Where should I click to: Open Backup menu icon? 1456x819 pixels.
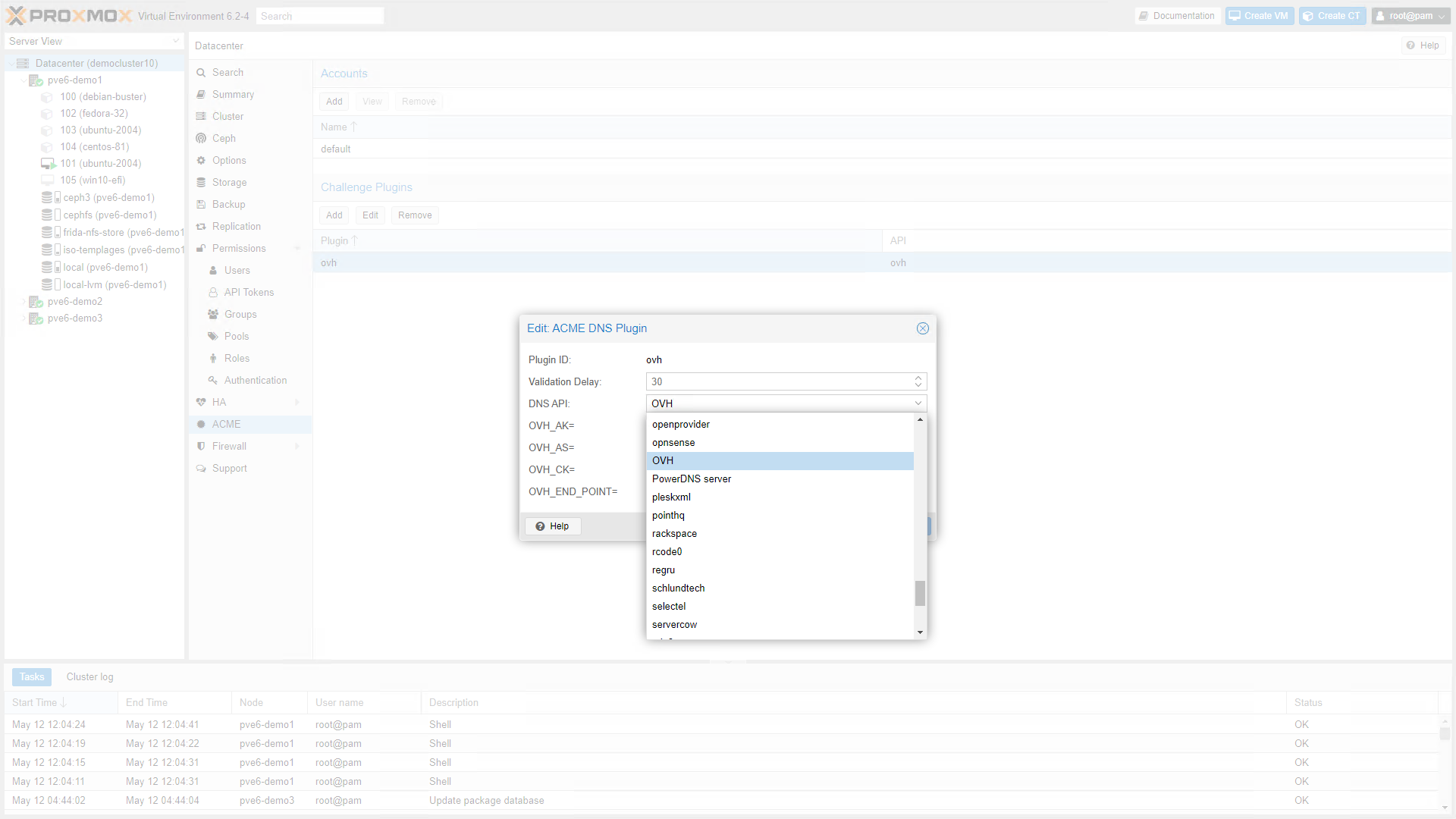click(x=201, y=205)
